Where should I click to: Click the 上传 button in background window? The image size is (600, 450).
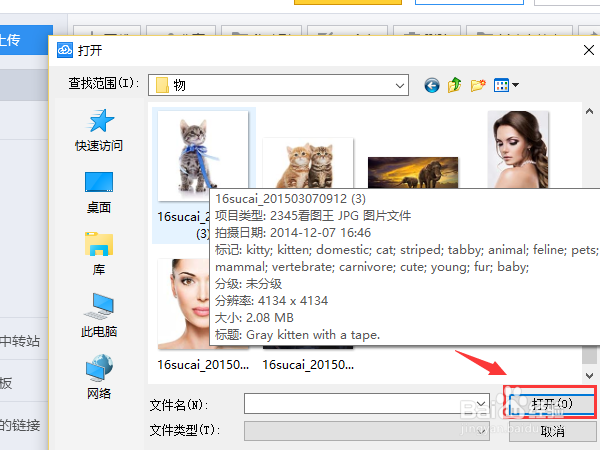(26, 40)
